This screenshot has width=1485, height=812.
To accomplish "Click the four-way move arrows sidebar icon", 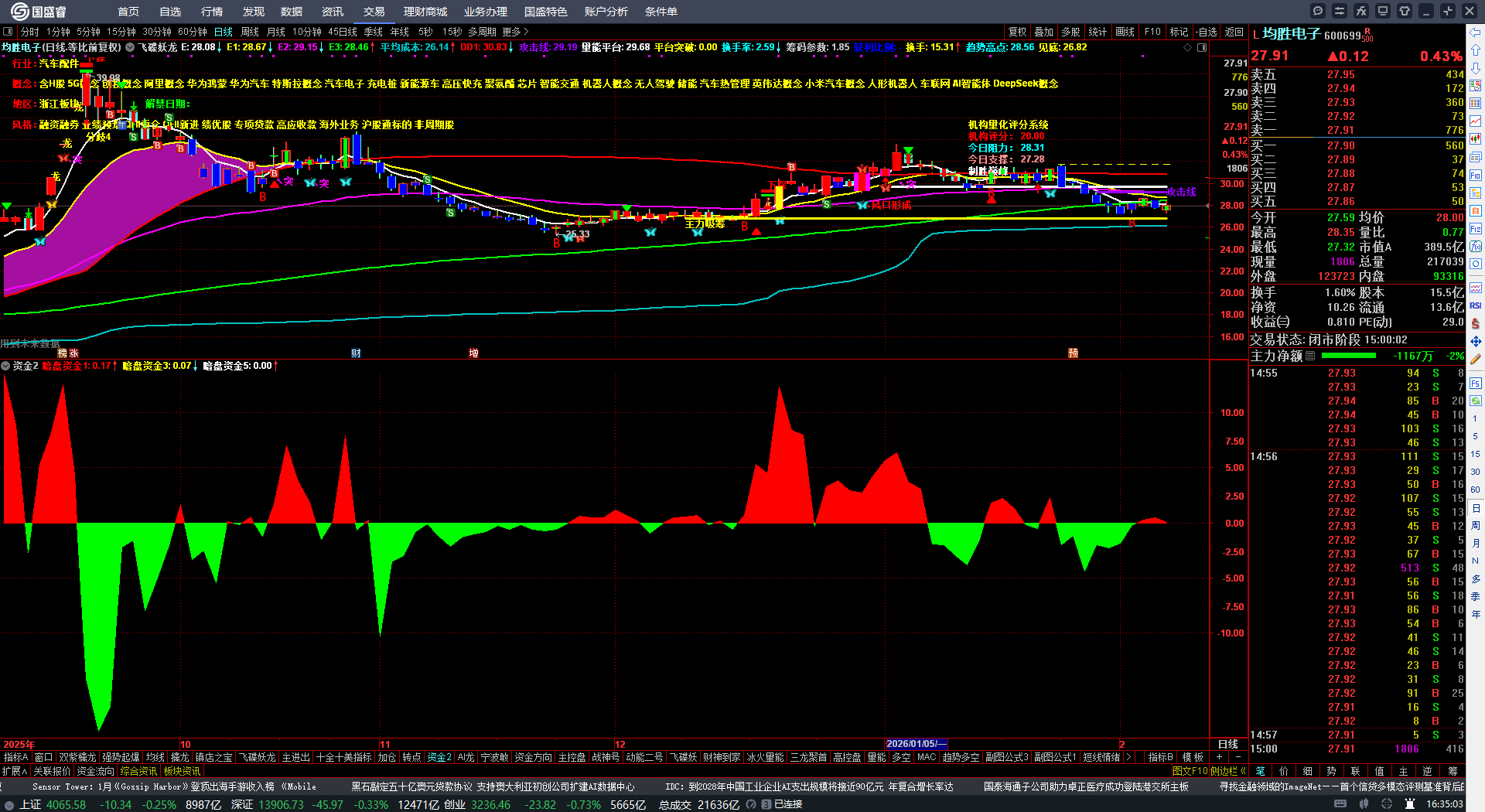I will (1476, 341).
